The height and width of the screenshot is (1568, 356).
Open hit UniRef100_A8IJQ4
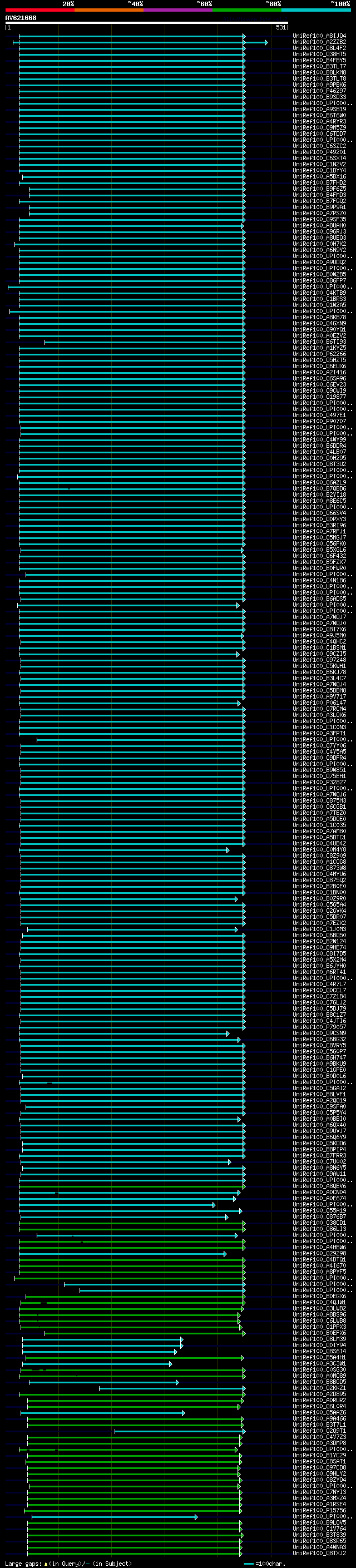coord(319,36)
